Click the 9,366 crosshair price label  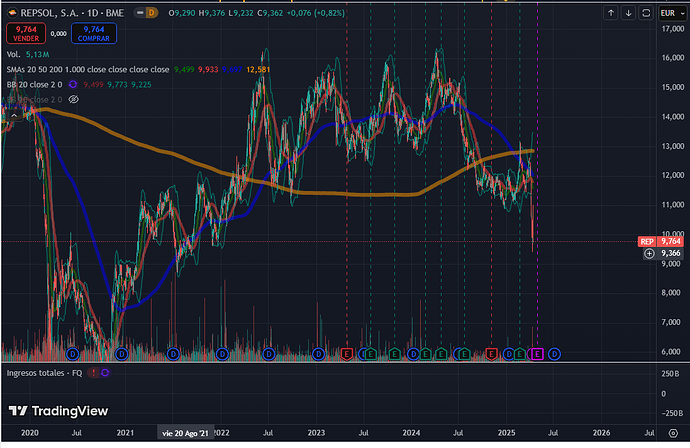pos(671,253)
